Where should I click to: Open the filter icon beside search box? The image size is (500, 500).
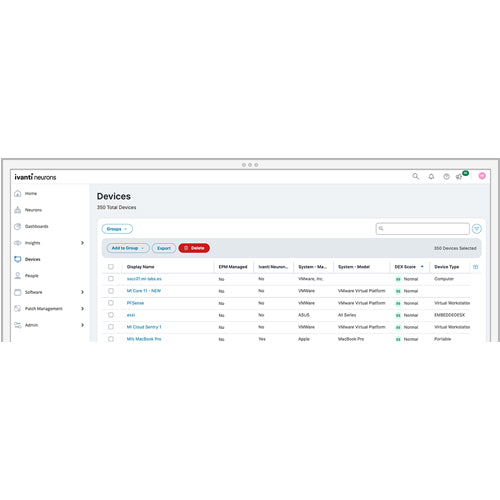477,229
